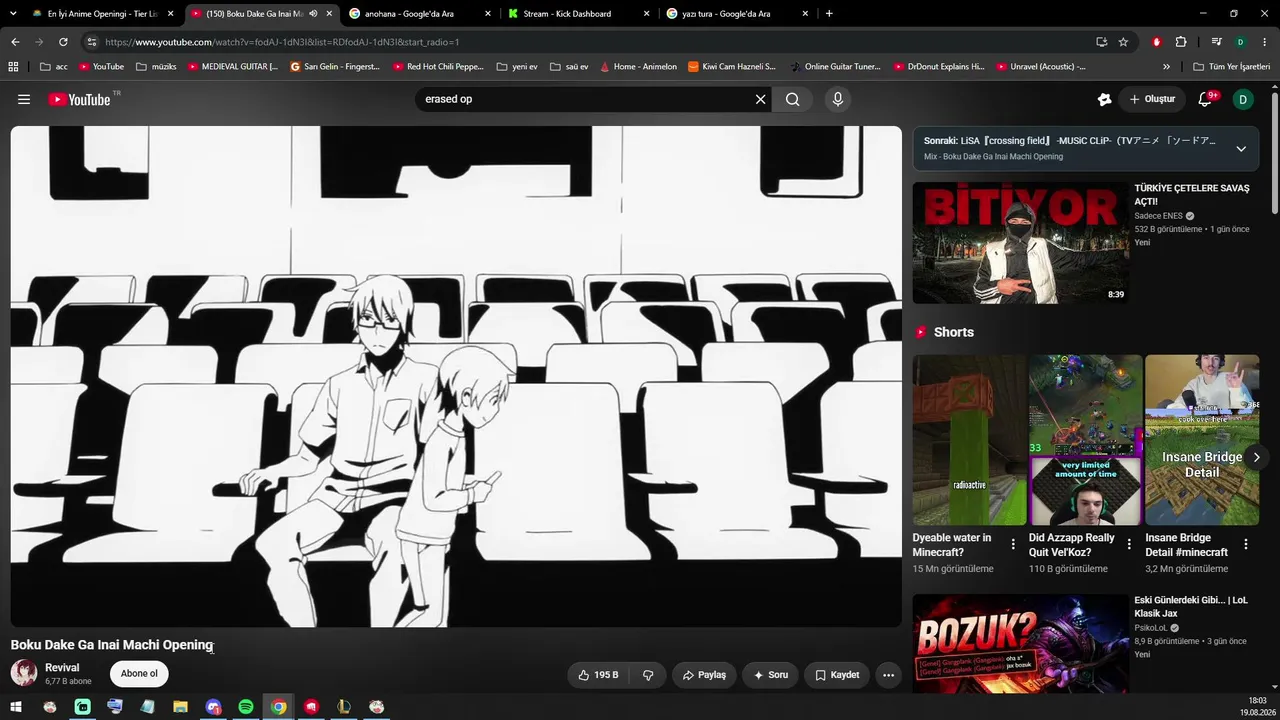
Task: Collapse the mix playlist panel chevron
Action: coord(1241,149)
